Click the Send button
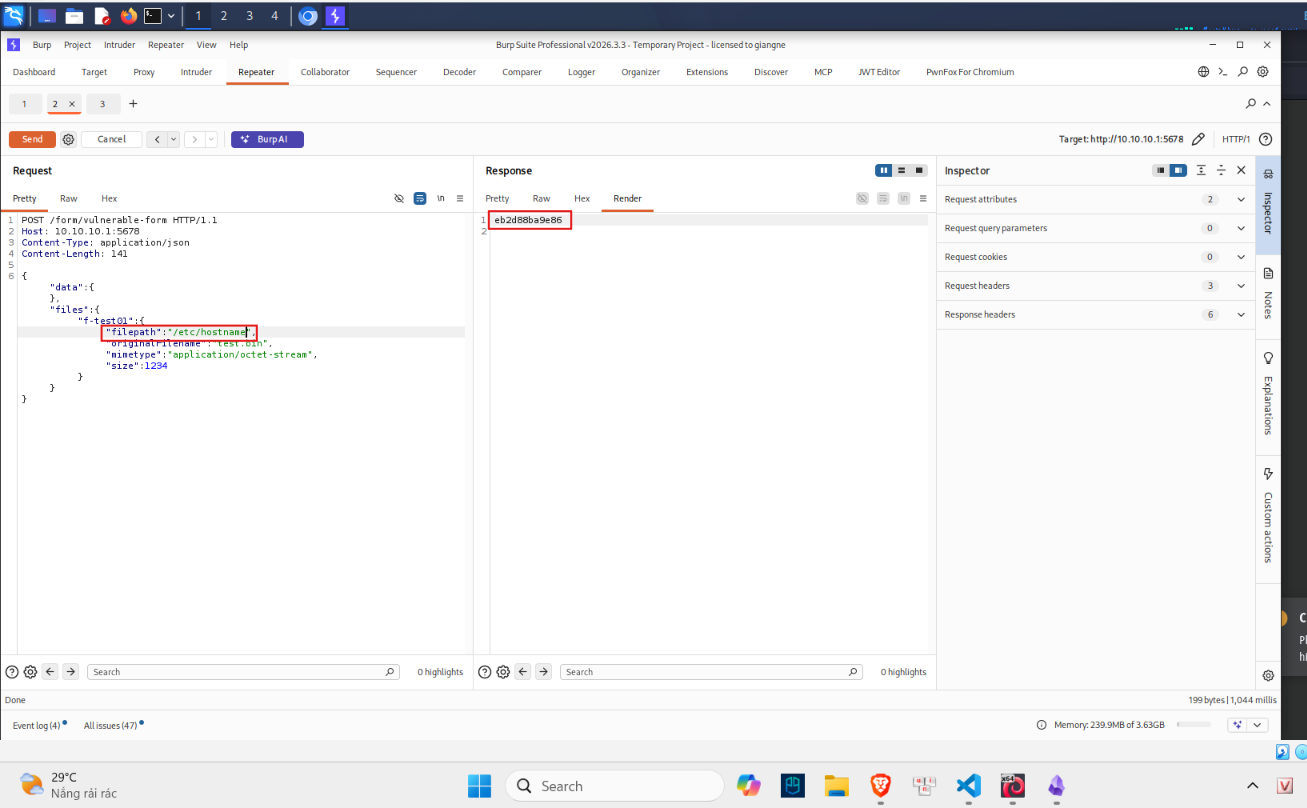This screenshot has height=808, width=1307. pyautogui.click(x=32, y=139)
